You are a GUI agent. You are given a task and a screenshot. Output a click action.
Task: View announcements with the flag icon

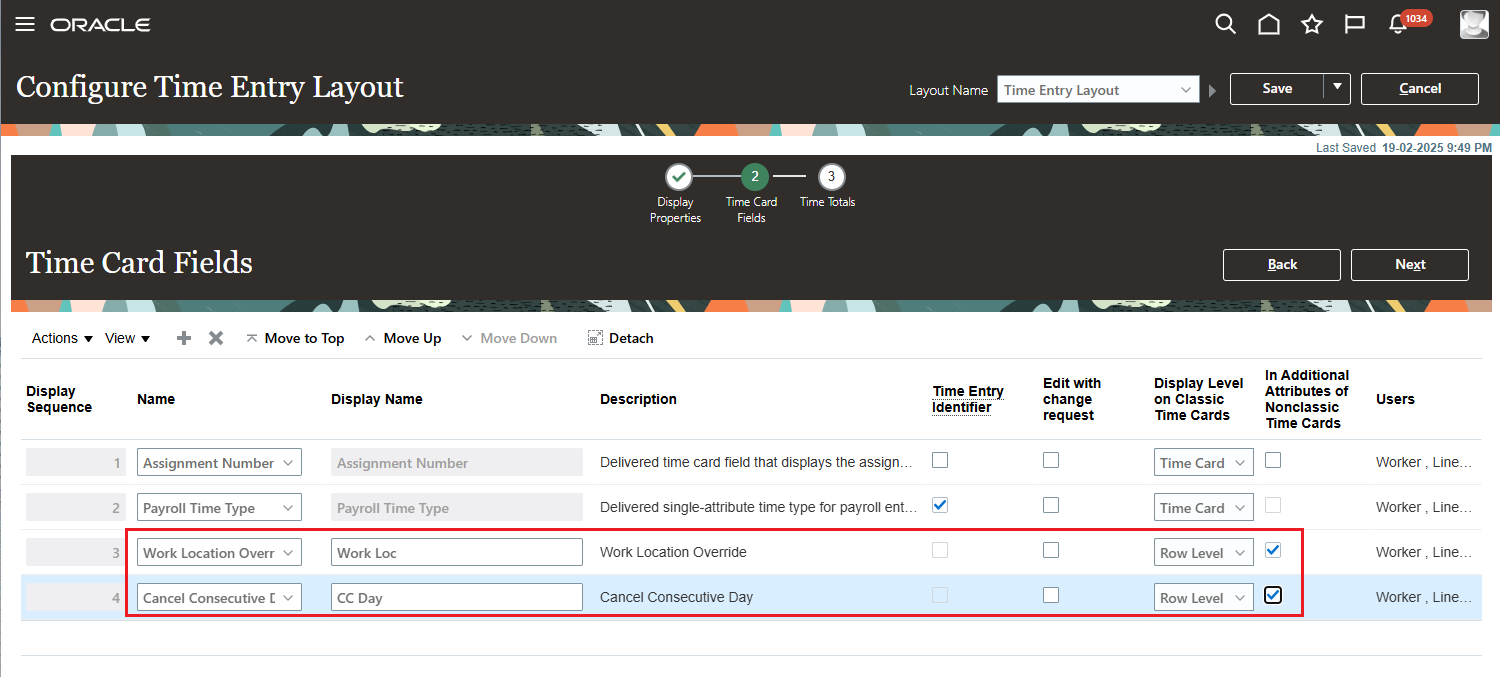(1354, 24)
